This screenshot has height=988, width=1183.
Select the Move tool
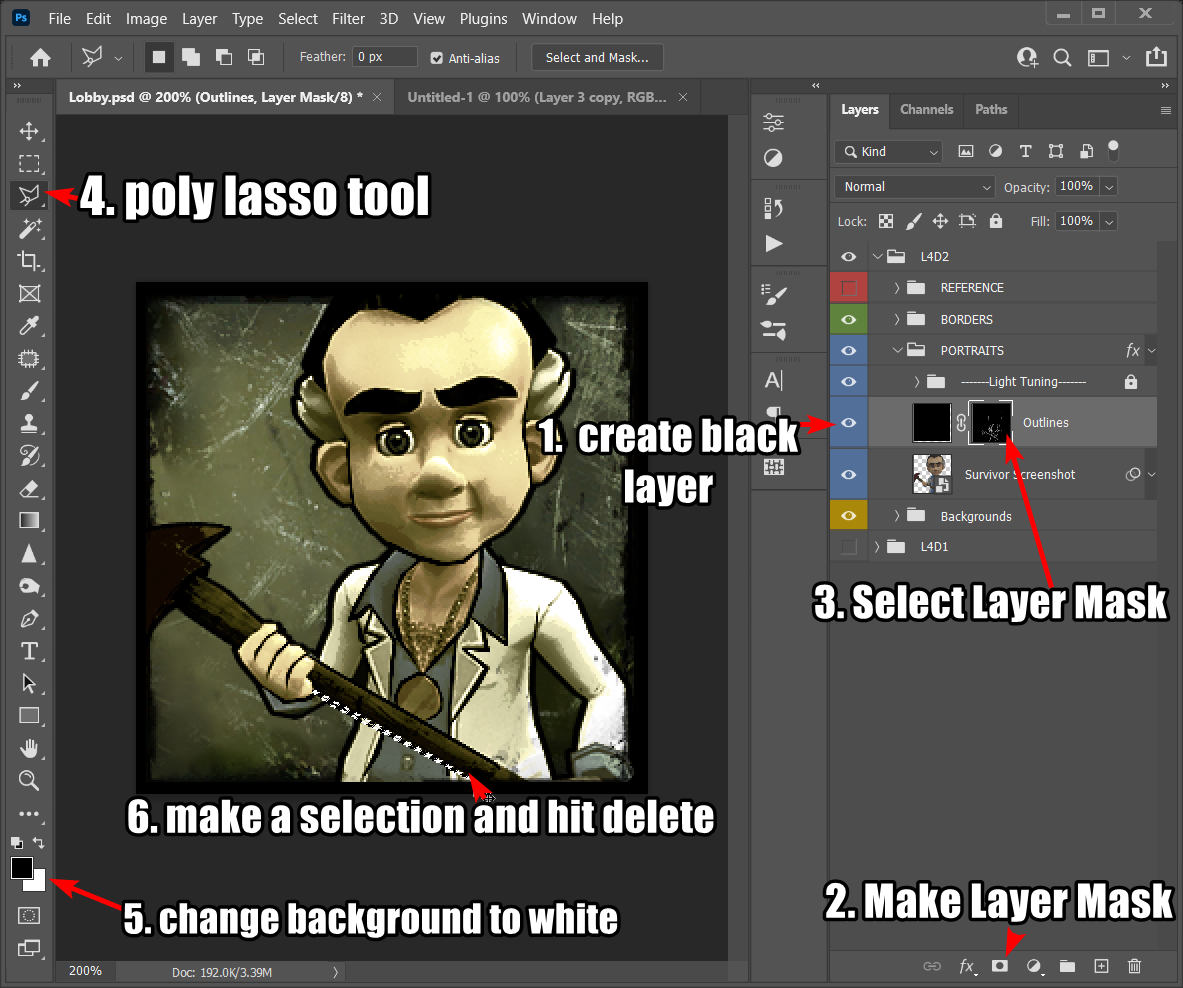29,131
